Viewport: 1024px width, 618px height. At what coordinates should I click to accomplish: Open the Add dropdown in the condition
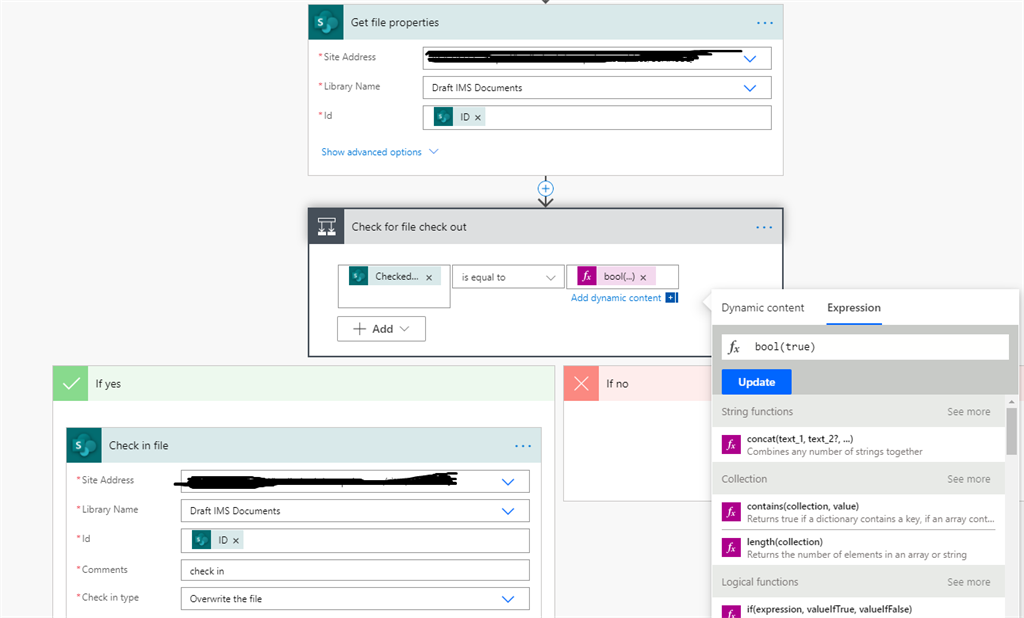point(381,328)
